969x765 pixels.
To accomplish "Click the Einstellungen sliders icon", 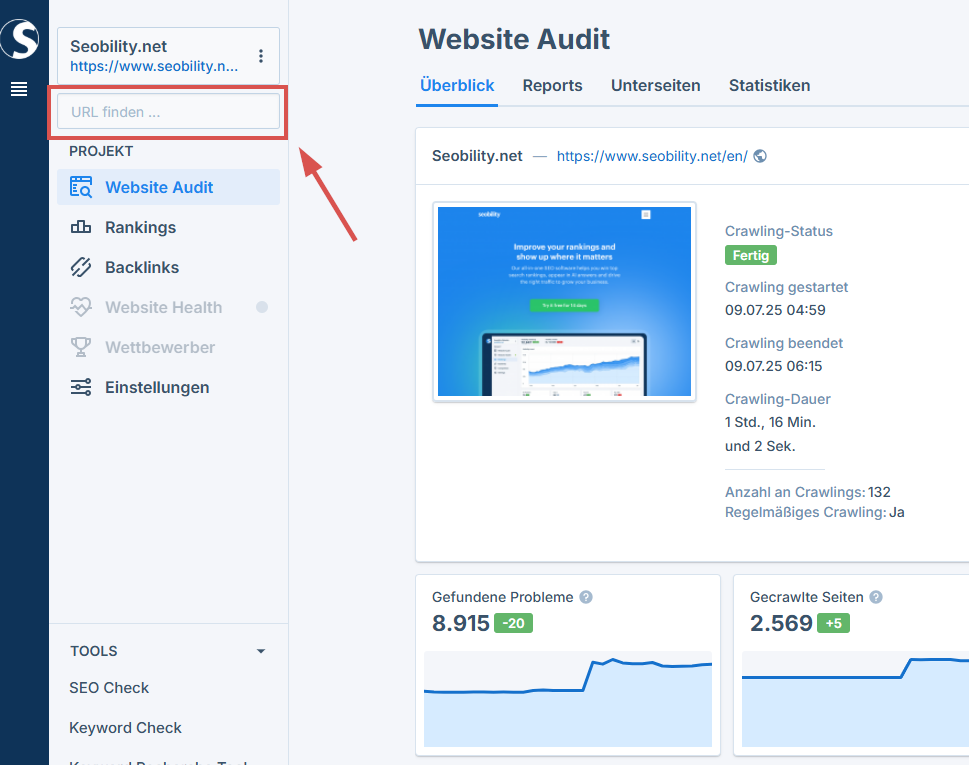I will click(x=81, y=387).
